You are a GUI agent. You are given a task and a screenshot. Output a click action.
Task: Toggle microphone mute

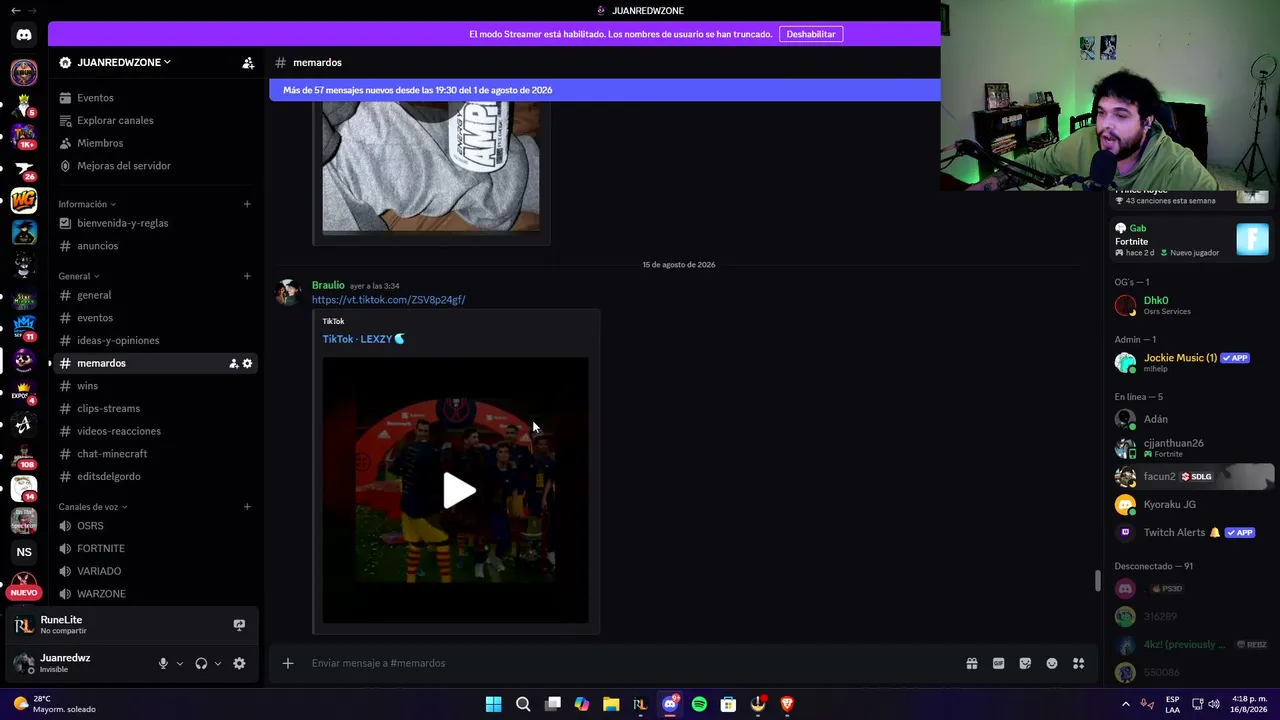click(163, 663)
